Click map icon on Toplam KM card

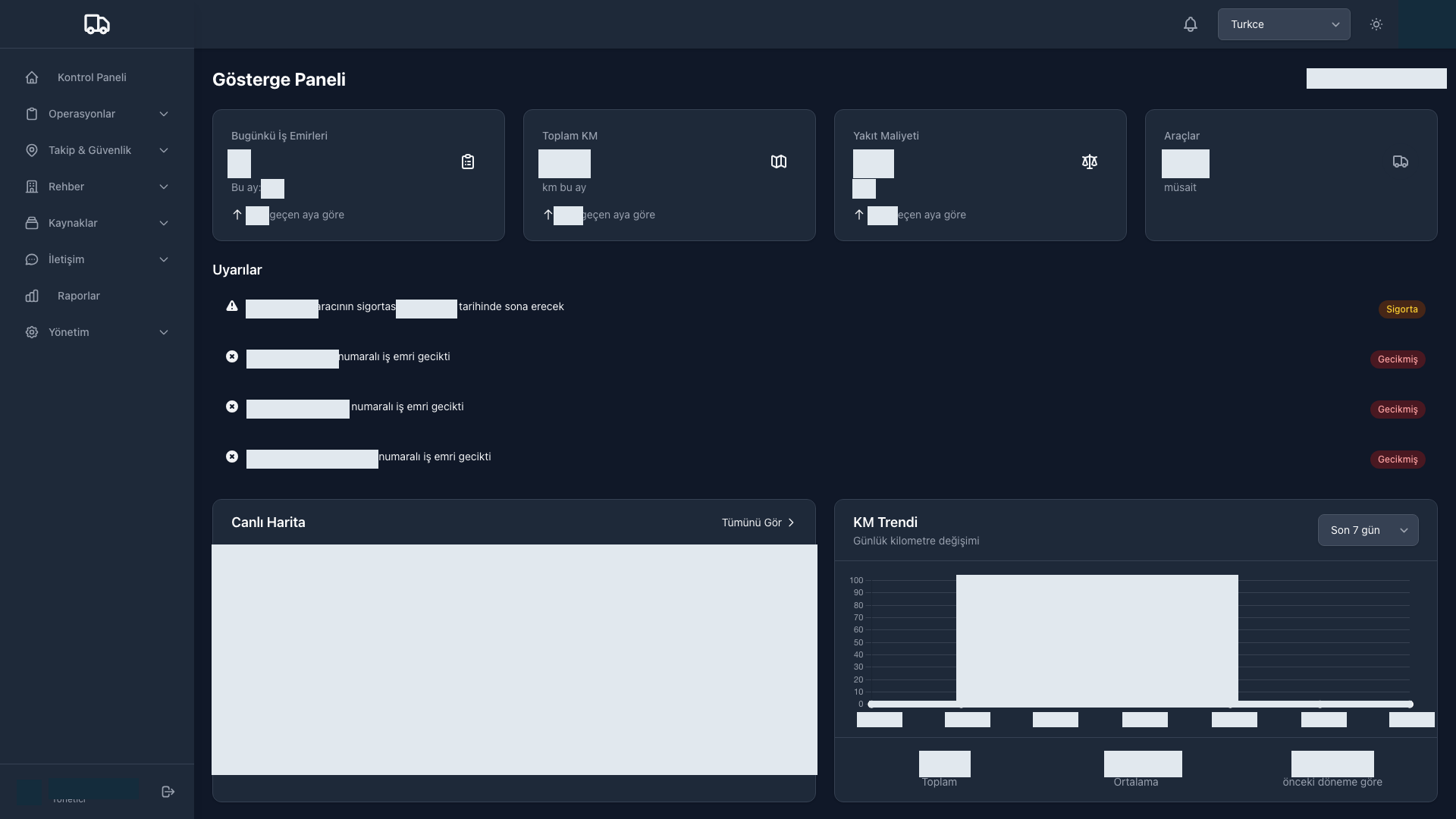point(779,162)
